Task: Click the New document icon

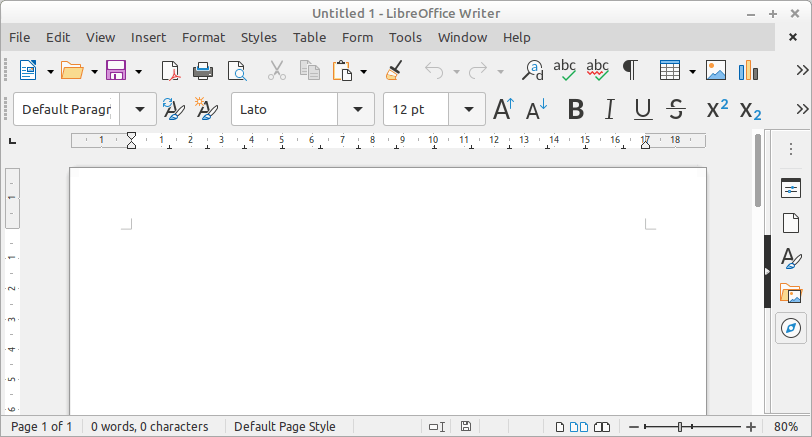Action: pyautogui.click(x=28, y=70)
